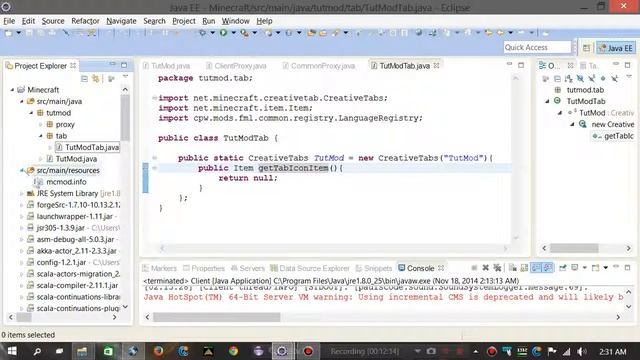Click the volume icon in system tray
640x360 pixels.
point(582,351)
